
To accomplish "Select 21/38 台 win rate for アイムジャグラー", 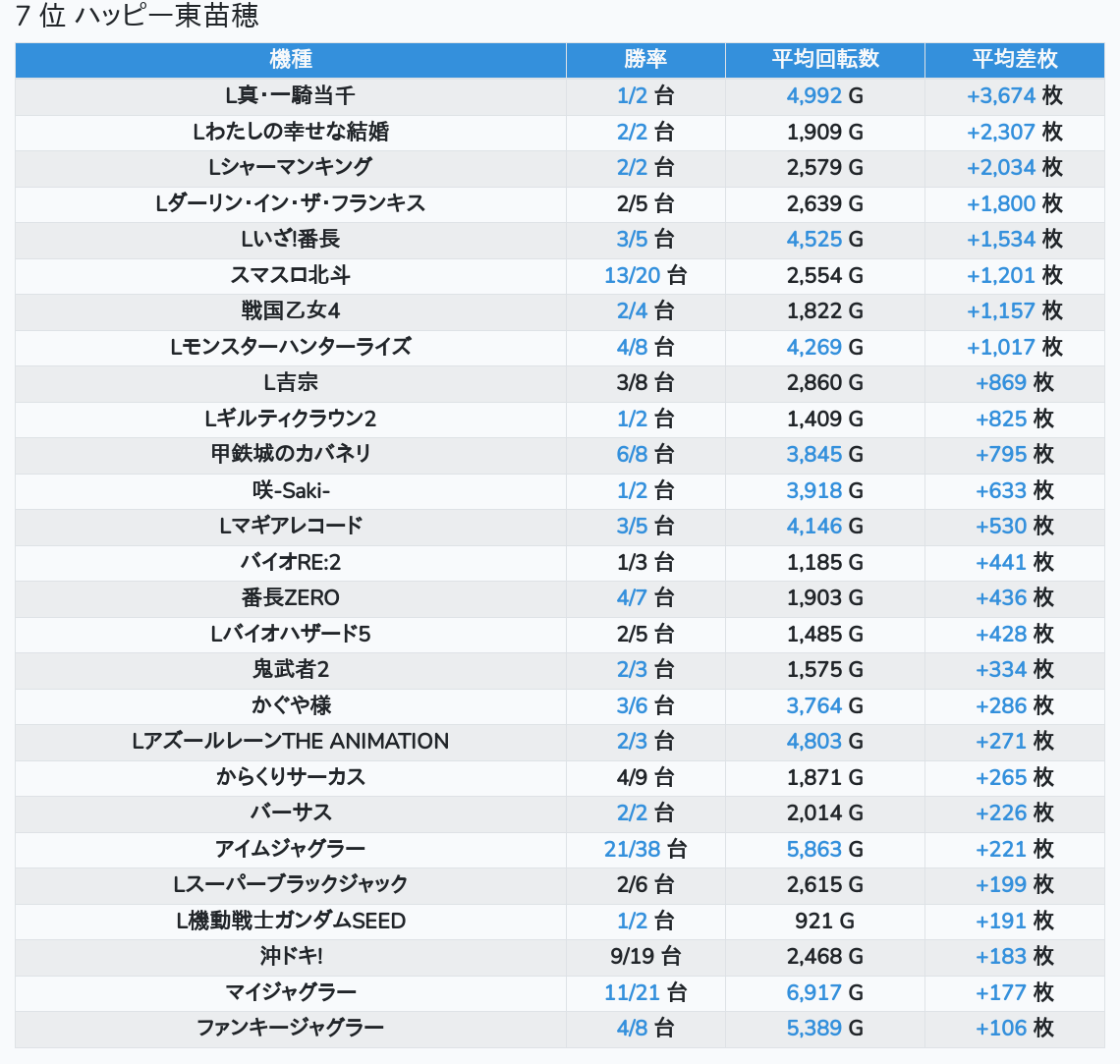I will pyautogui.click(x=645, y=849).
